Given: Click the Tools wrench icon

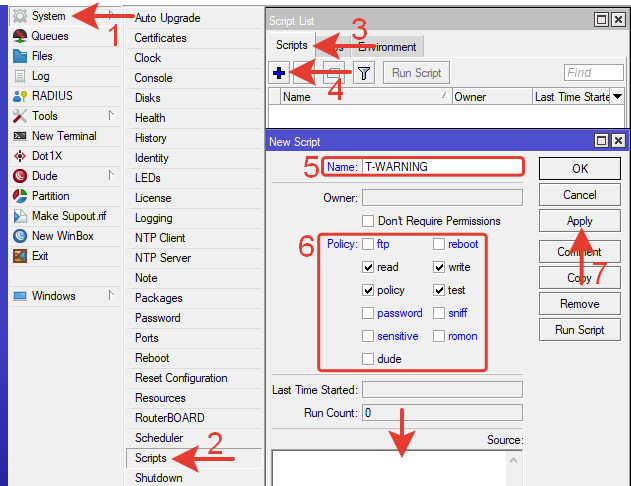Looking at the screenshot, I should [20, 116].
